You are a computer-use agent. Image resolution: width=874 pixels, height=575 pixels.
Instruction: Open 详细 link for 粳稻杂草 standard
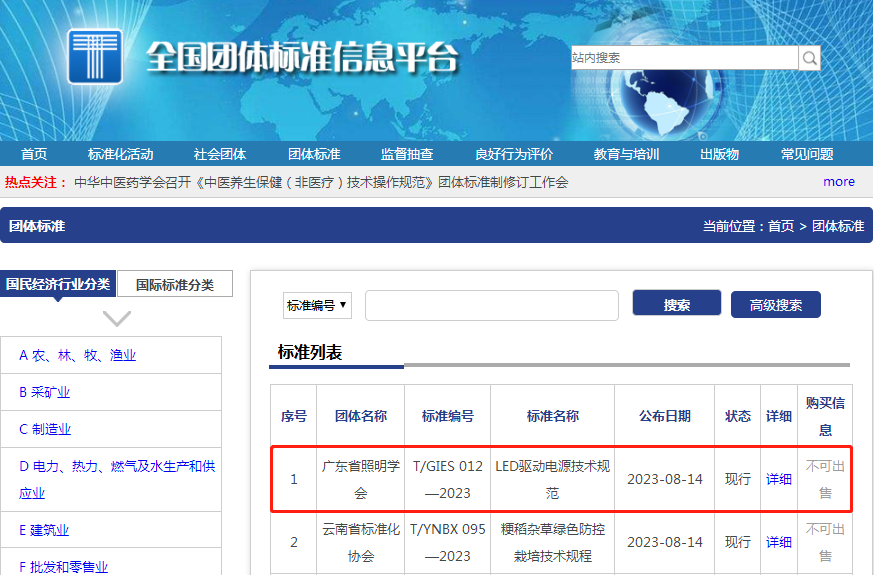click(x=778, y=542)
